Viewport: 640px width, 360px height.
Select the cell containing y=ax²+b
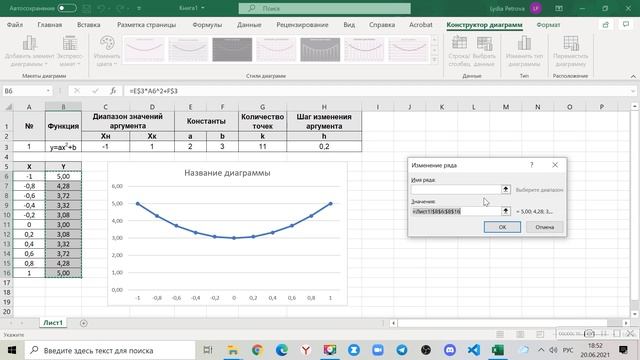click(63, 147)
